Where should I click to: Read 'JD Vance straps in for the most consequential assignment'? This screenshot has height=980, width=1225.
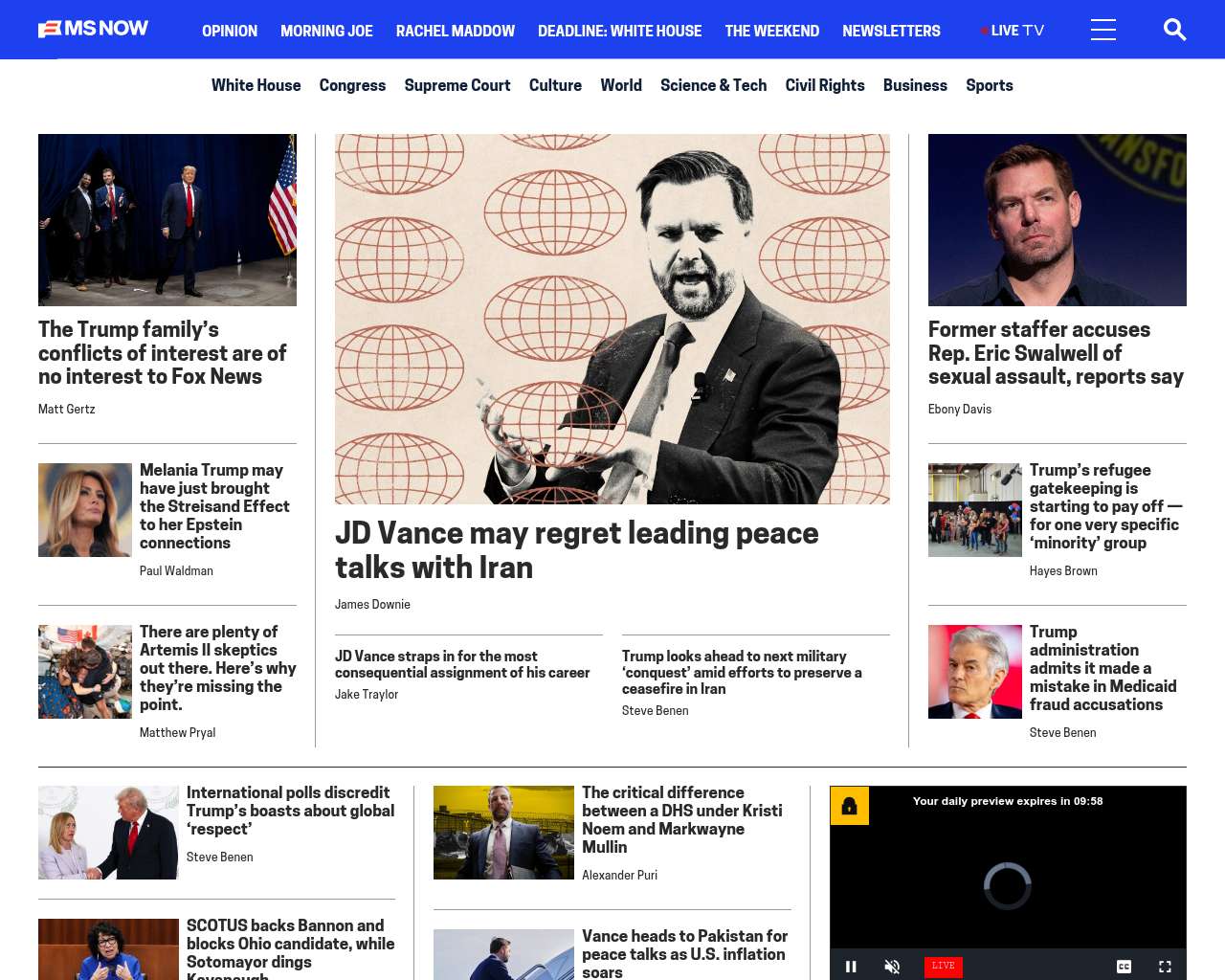462,664
